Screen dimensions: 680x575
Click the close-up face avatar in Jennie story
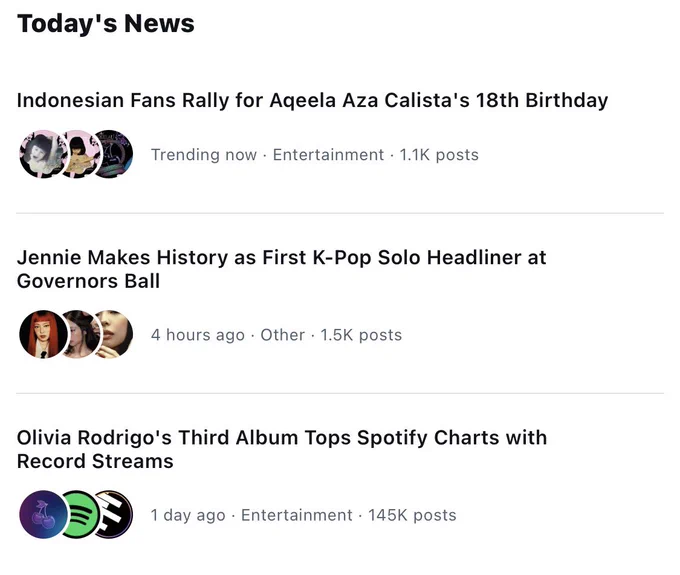click(x=115, y=334)
